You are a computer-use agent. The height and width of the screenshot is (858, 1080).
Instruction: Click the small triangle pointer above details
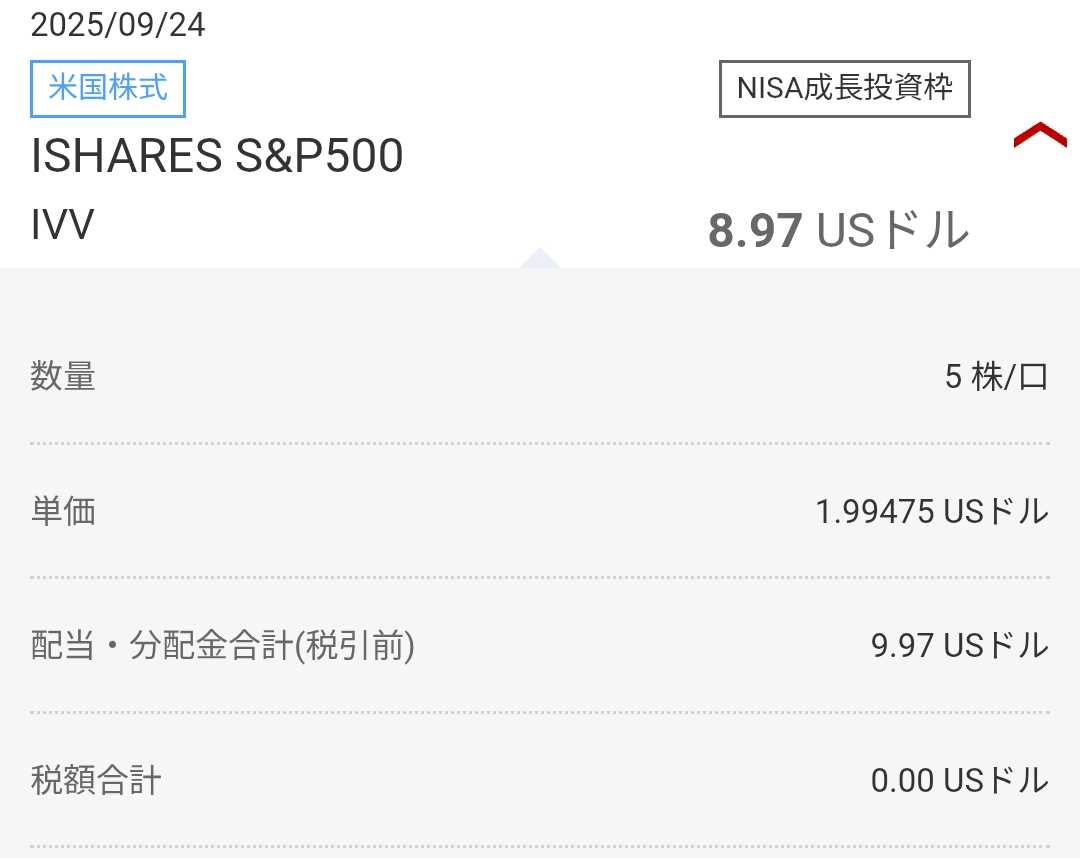pyautogui.click(x=540, y=258)
